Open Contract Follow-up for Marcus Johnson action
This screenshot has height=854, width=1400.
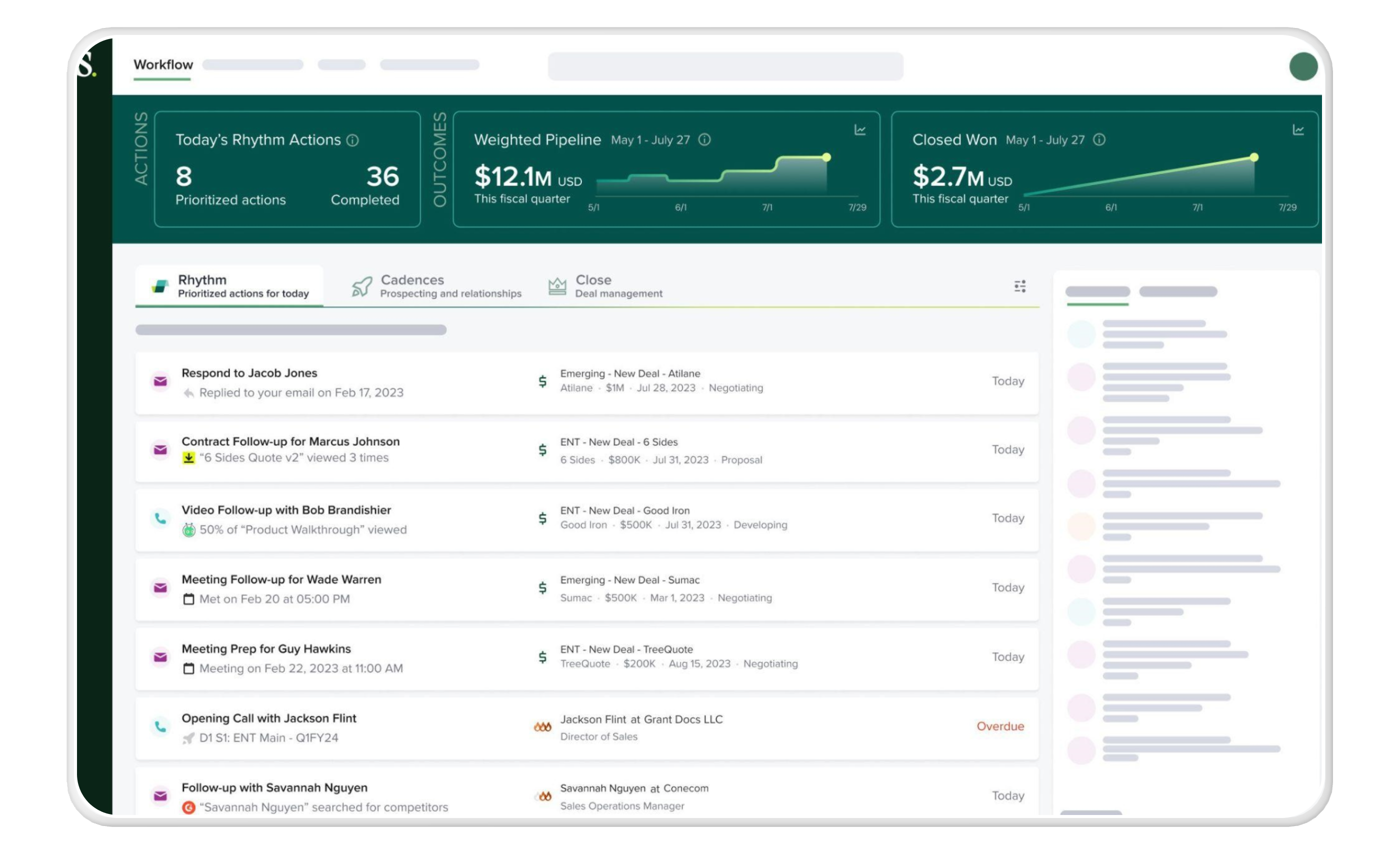coord(290,441)
